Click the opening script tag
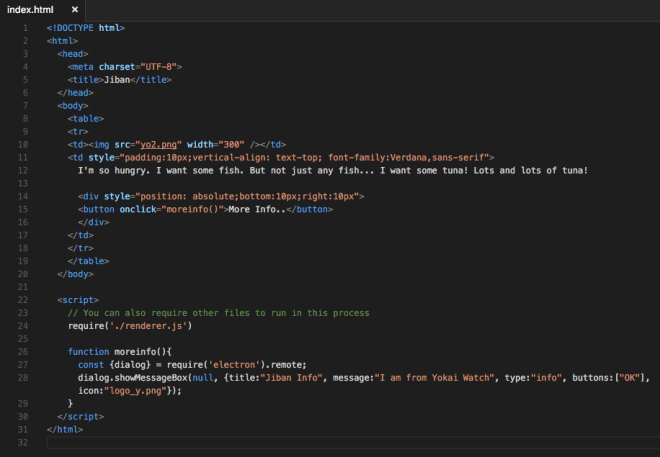The image size is (660, 457). click(78, 300)
